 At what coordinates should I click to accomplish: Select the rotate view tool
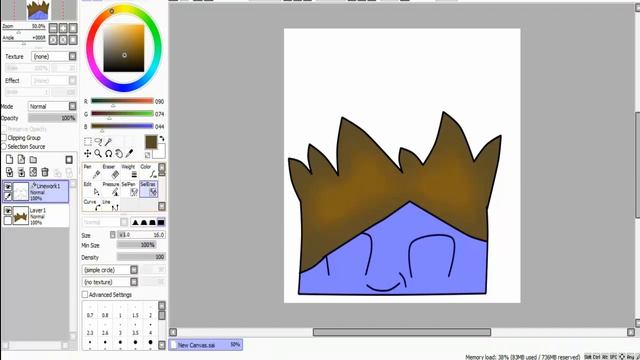(109, 153)
